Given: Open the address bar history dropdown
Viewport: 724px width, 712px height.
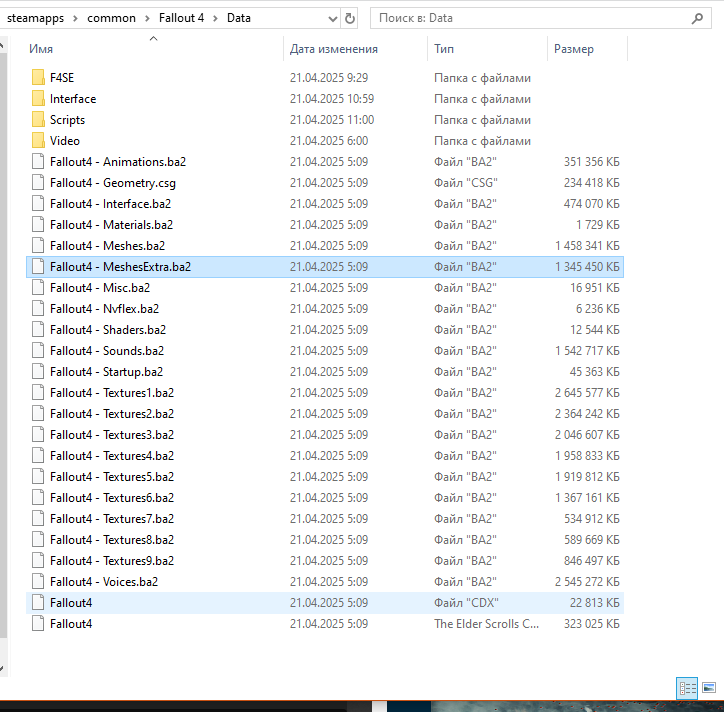Looking at the screenshot, I should 331,18.
